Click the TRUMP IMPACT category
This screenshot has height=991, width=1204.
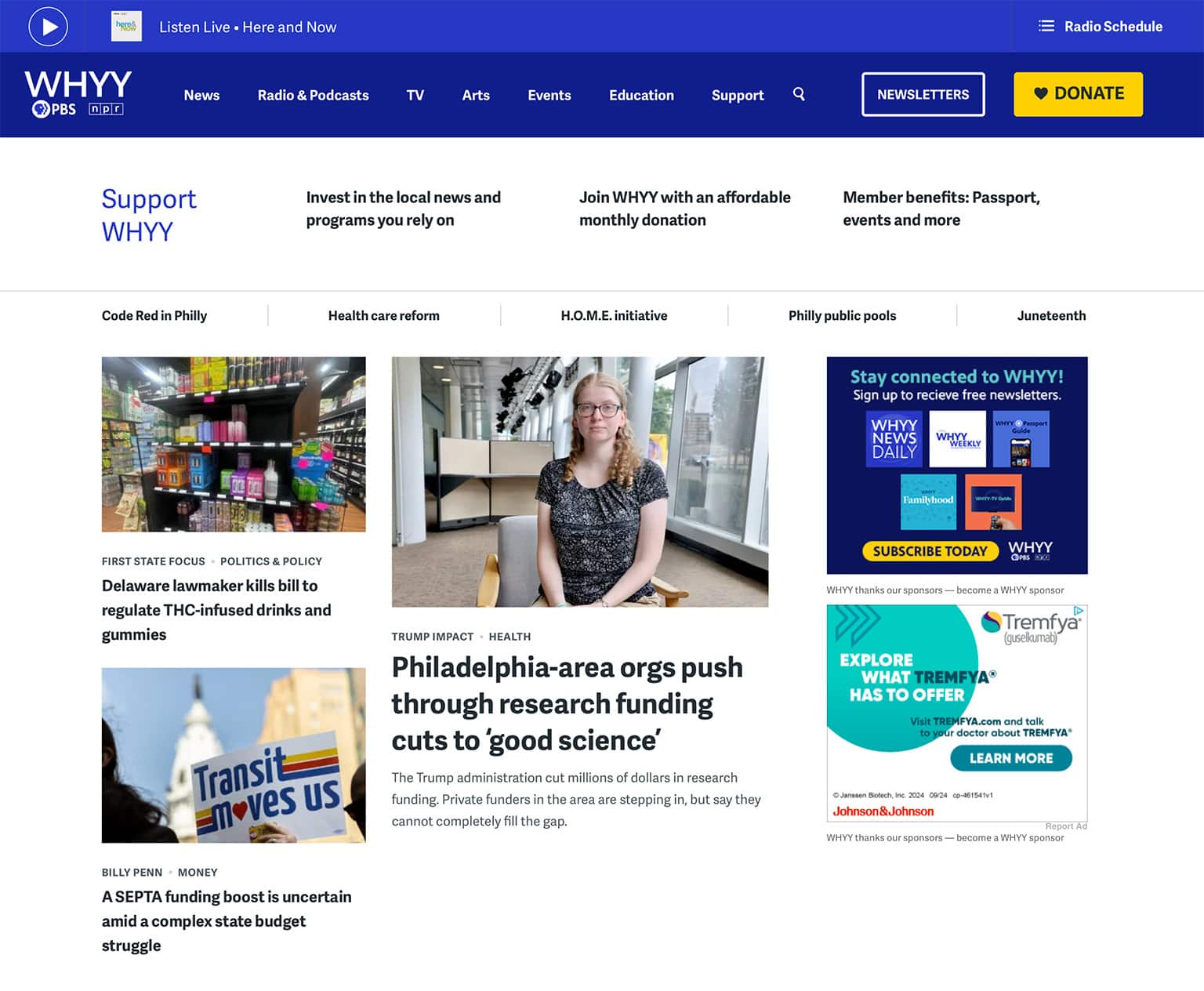point(433,637)
